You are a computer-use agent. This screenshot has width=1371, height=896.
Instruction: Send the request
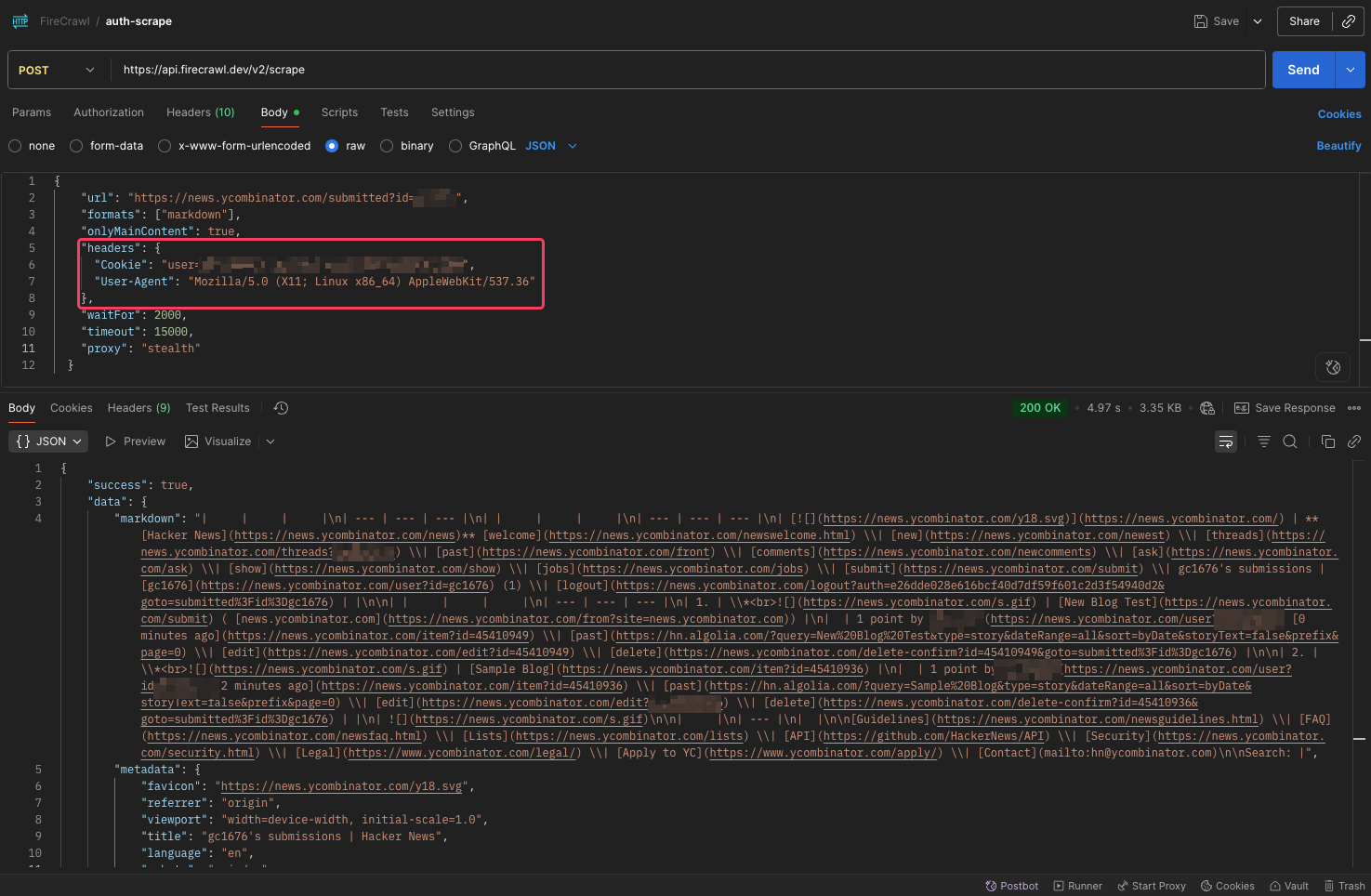pos(1303,70)
